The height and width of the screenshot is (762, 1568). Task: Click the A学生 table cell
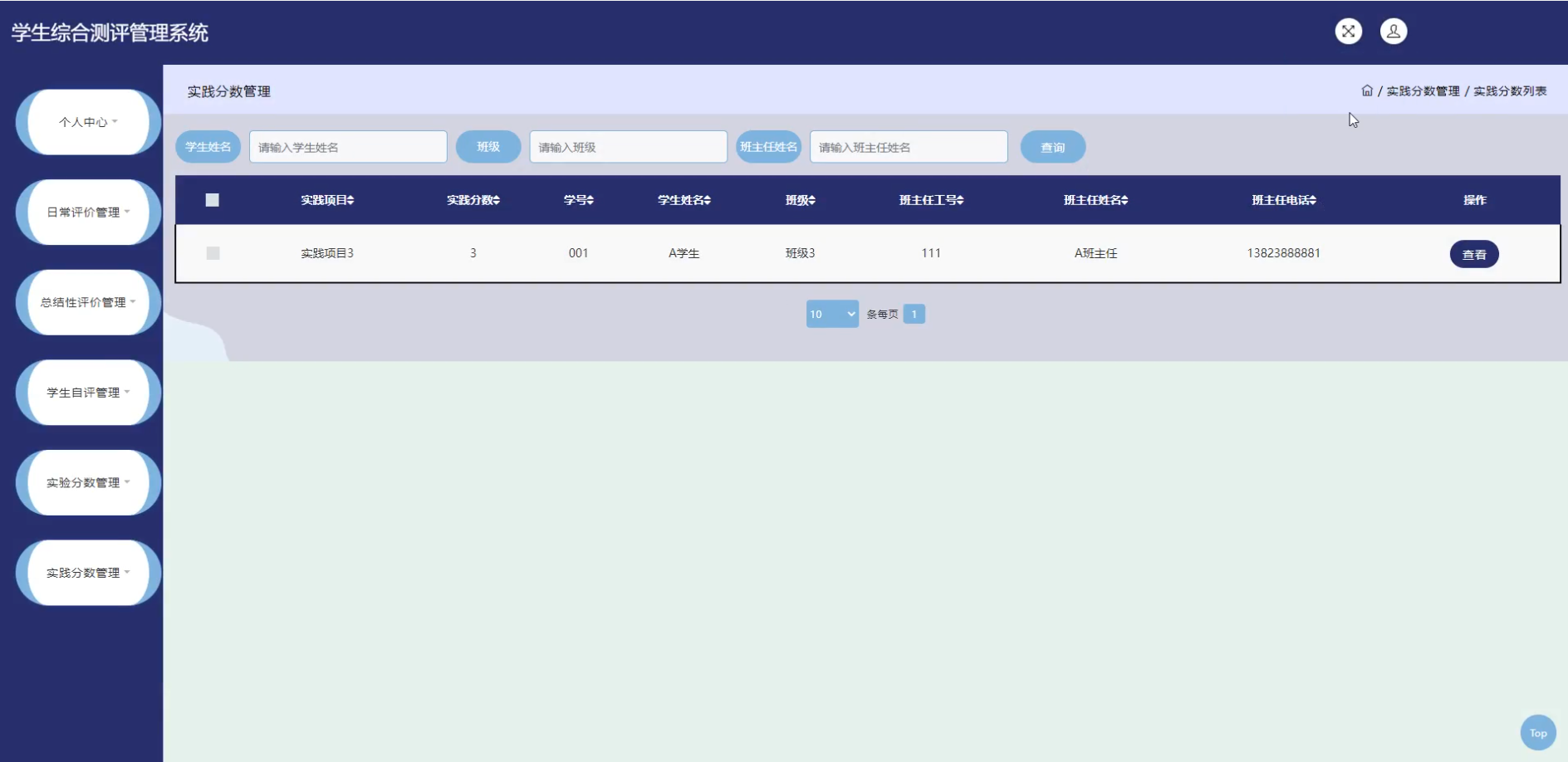684,253
